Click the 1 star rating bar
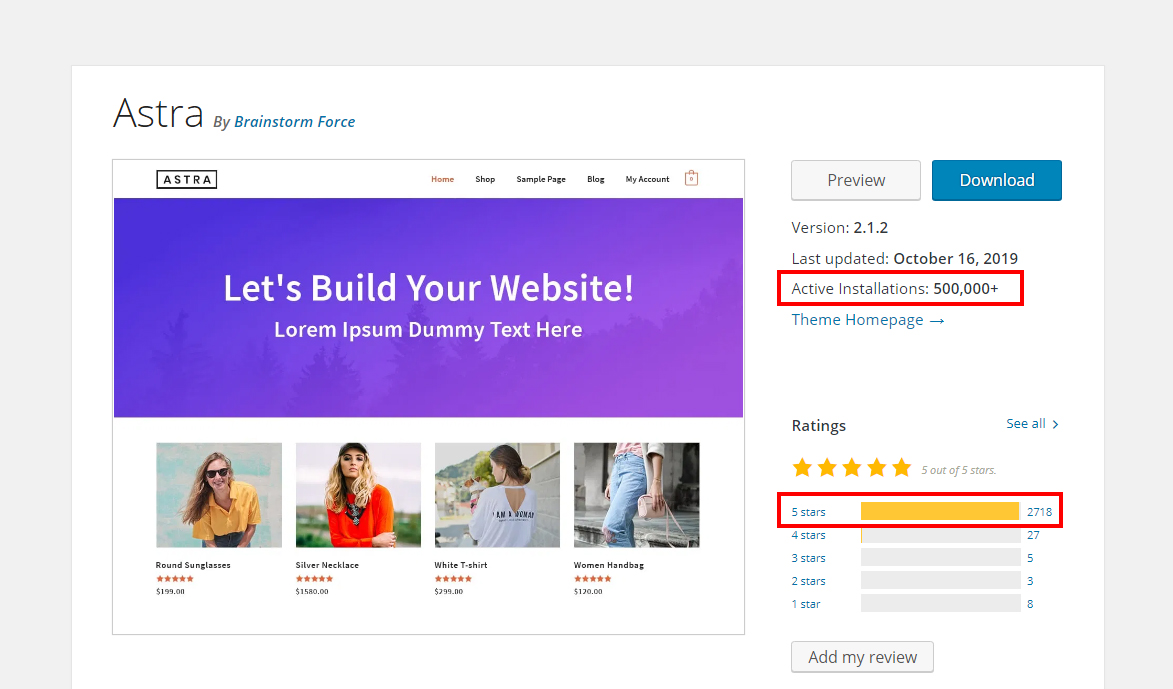The height and width of the screenshot is (689, 1173). (x=941, y=604)
